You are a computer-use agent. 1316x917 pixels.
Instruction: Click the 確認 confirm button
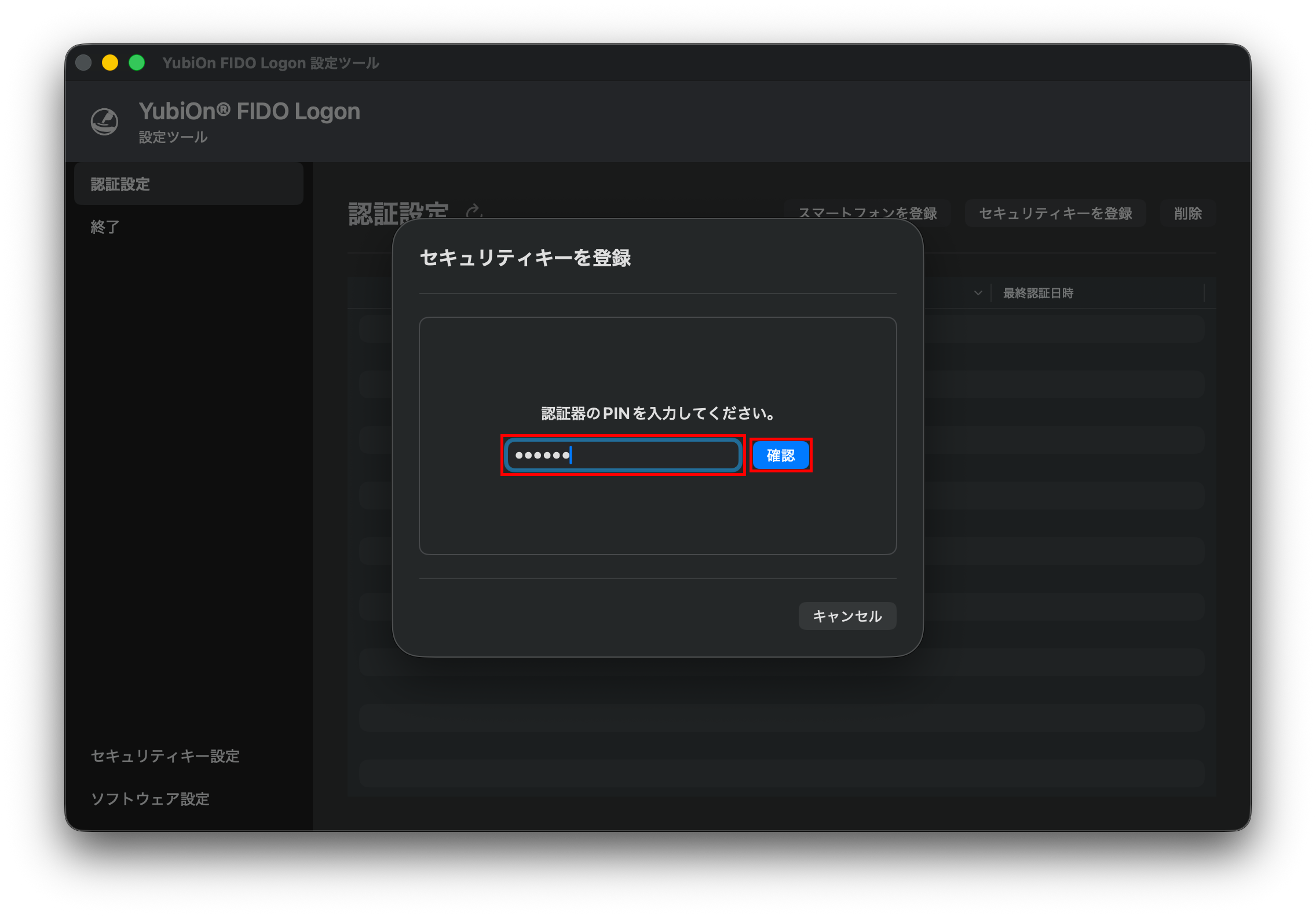(x=780, y=455)
